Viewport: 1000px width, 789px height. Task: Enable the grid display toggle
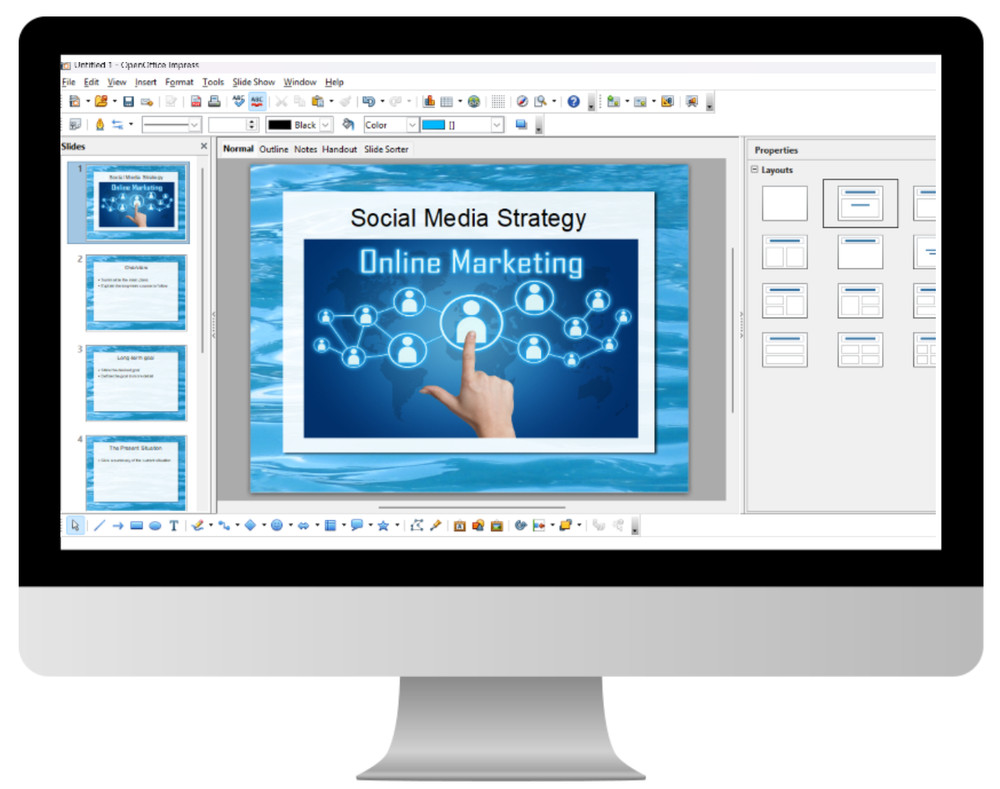click(x=498, y=101)
